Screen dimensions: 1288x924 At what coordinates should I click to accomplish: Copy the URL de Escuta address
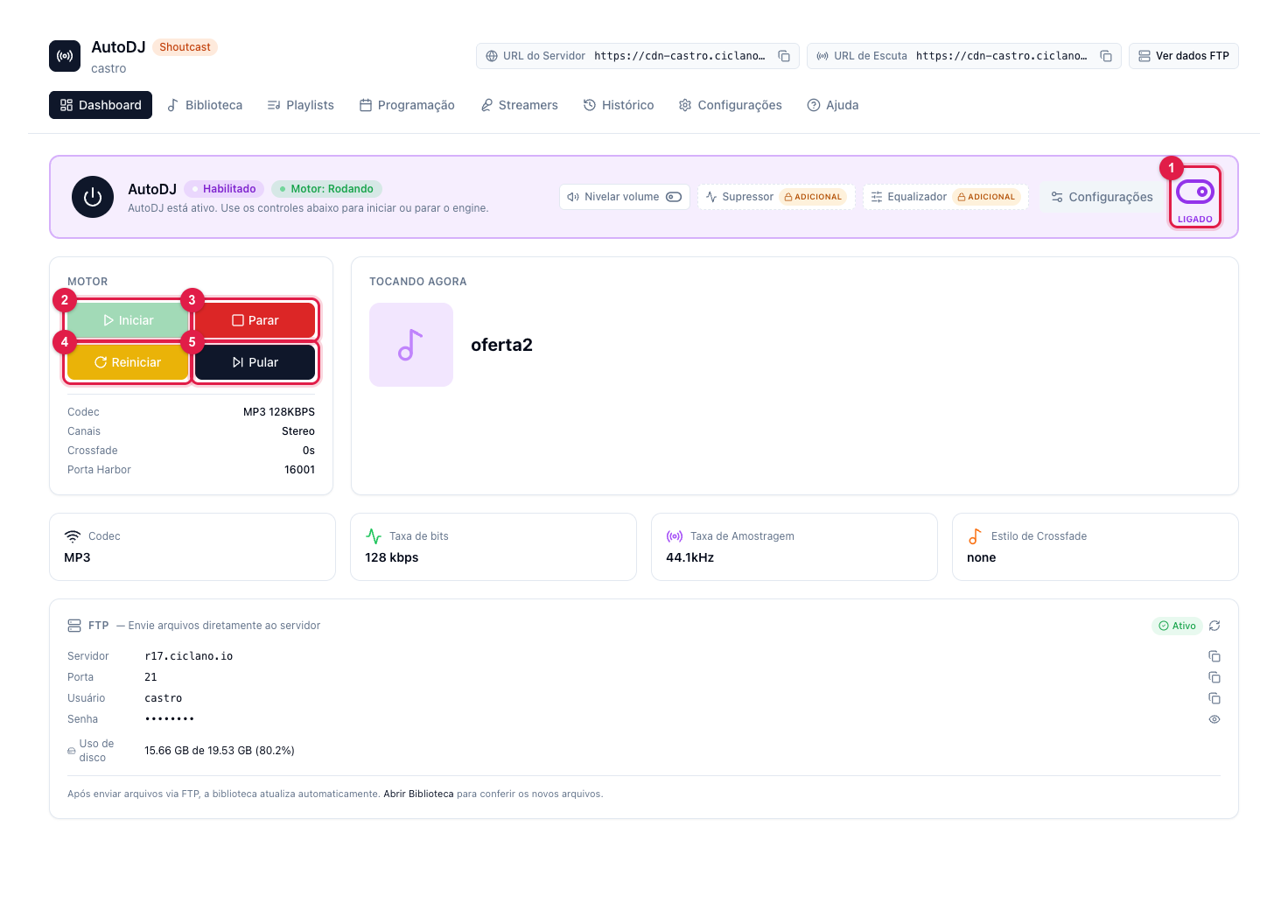click(x=1106, y=56)
